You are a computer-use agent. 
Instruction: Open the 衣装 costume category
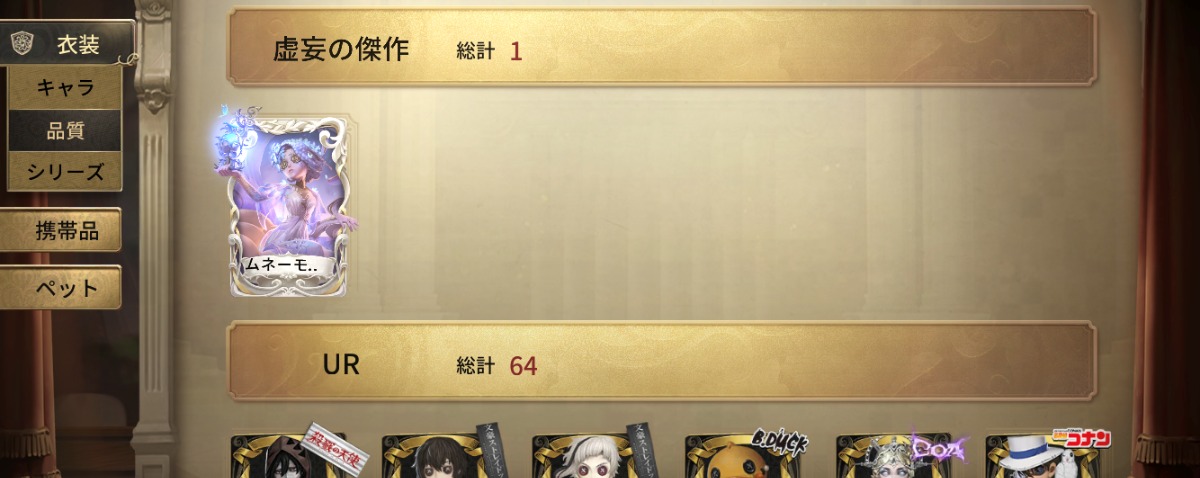click(x=67, y=43)
